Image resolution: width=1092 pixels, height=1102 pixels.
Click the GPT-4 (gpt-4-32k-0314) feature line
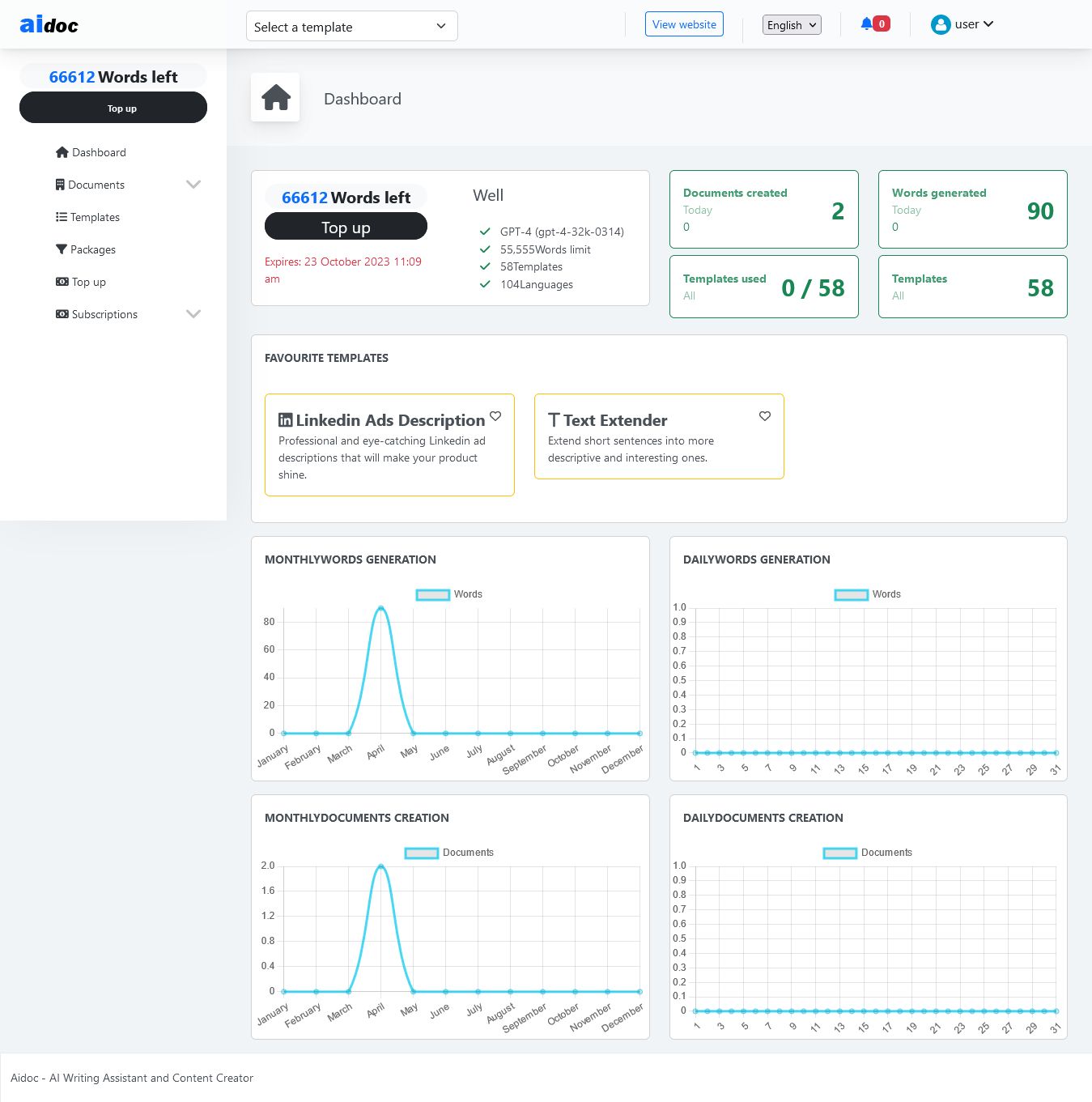[562, 232]
